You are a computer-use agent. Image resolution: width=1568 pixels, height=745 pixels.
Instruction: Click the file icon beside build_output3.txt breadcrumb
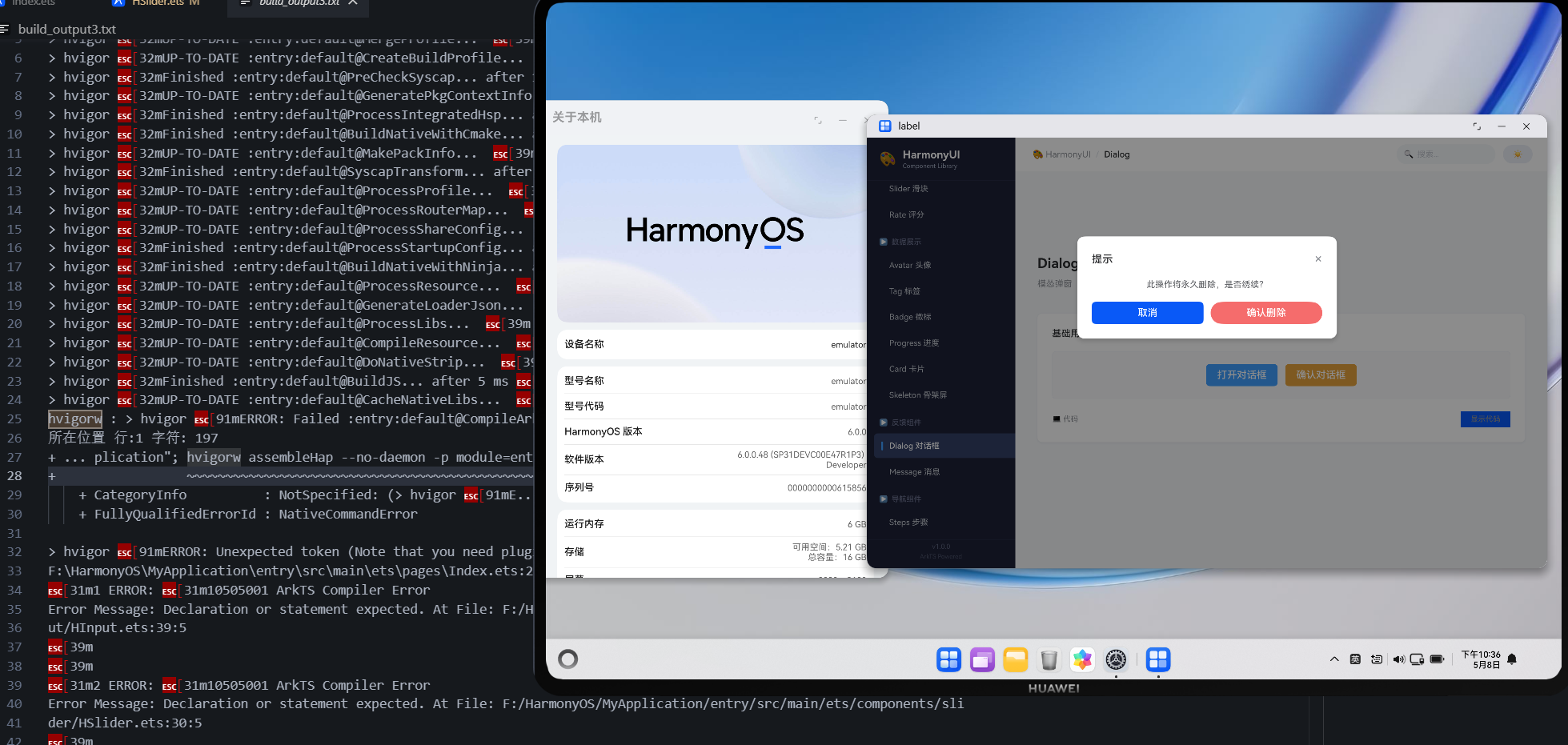click(6, 29)
